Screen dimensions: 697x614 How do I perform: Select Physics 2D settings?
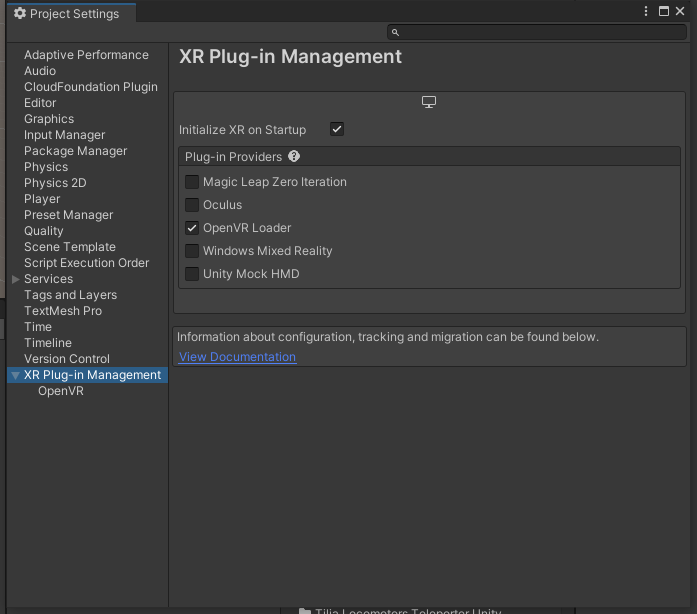[55, 183]
